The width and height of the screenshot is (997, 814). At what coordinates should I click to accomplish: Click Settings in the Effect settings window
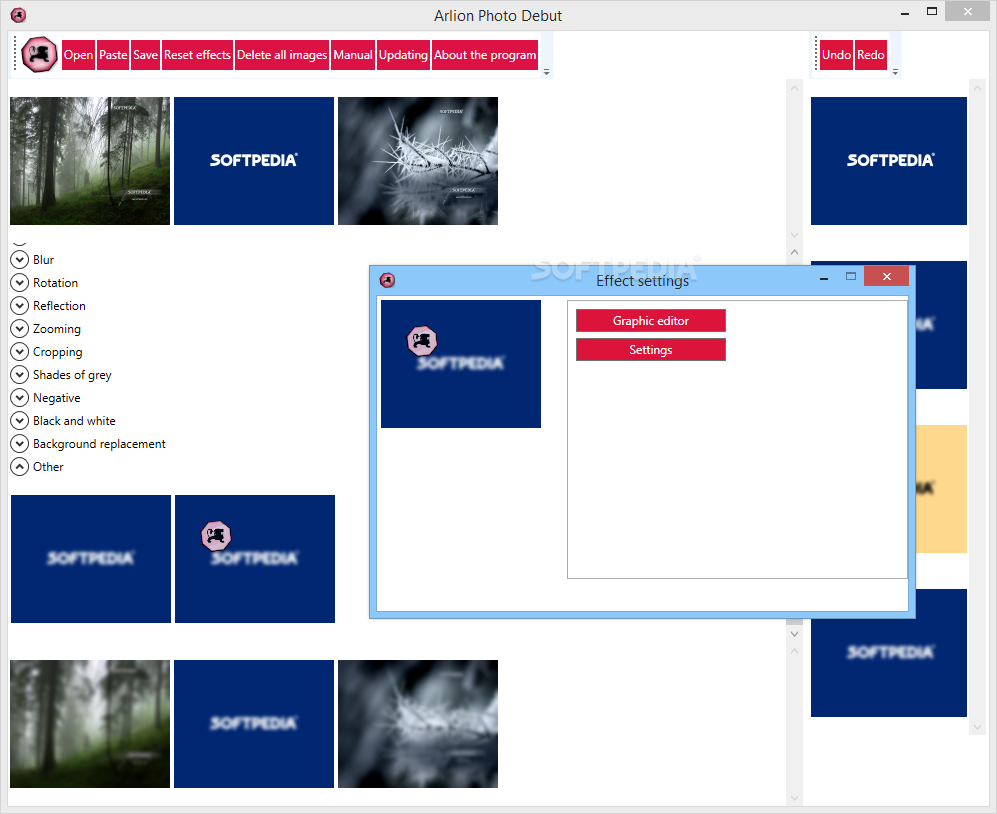pos(650,350)
